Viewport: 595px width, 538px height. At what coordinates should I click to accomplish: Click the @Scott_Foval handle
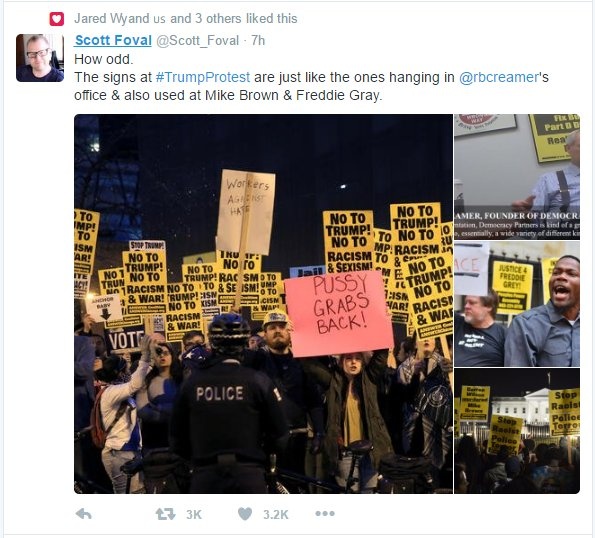(197, 41)
